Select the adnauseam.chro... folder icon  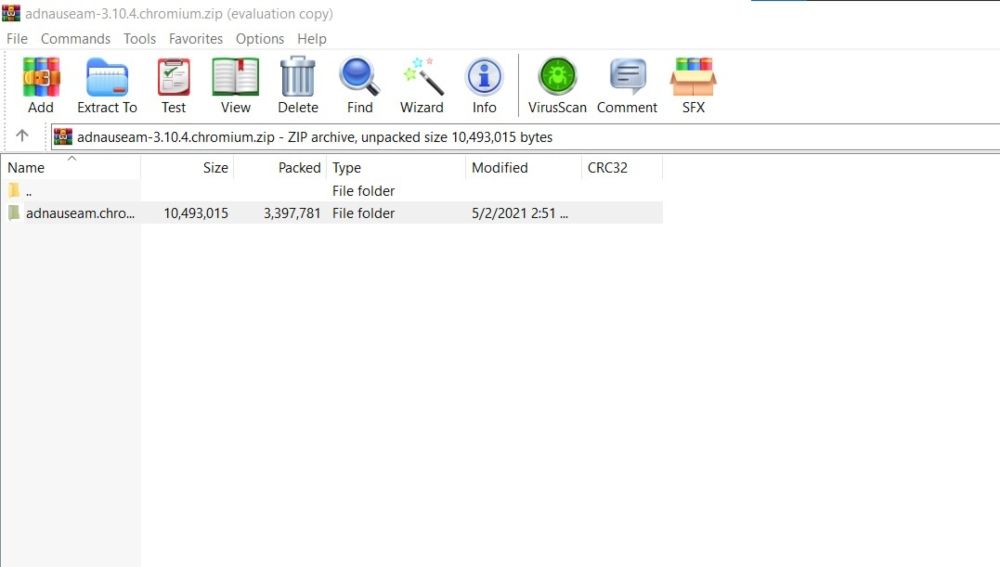point(14,212)
